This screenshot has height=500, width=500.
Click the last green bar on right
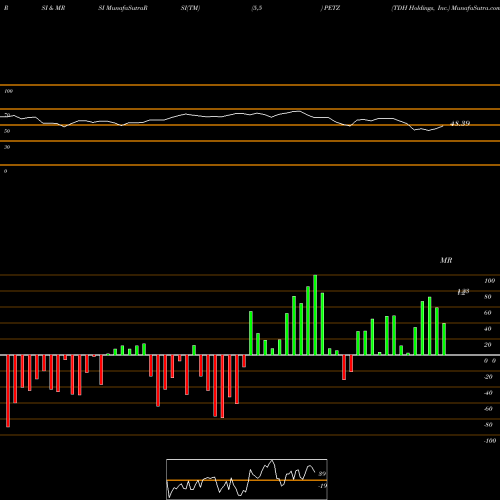point(444,339)
